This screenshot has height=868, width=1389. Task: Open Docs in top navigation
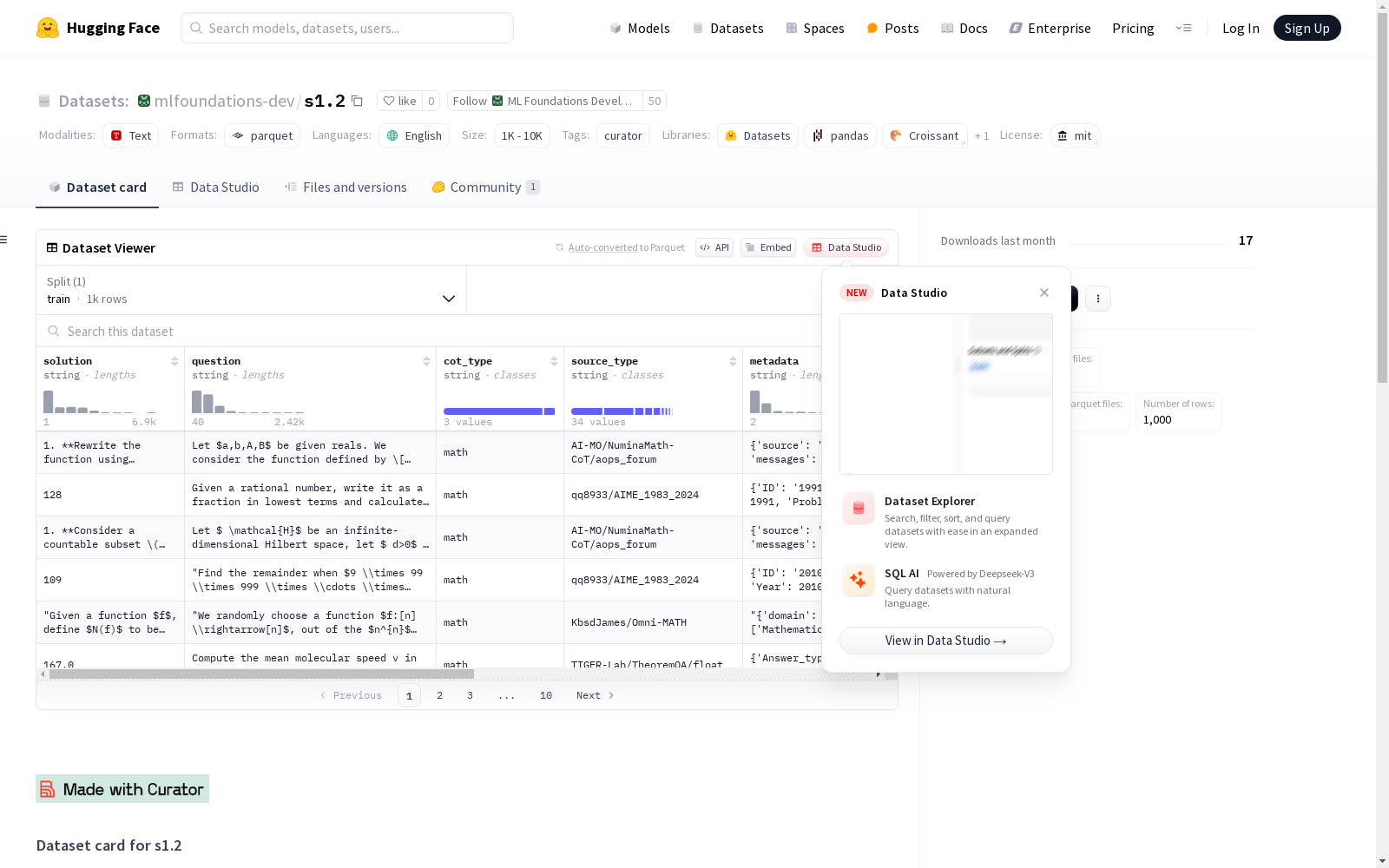pos(964,28)
